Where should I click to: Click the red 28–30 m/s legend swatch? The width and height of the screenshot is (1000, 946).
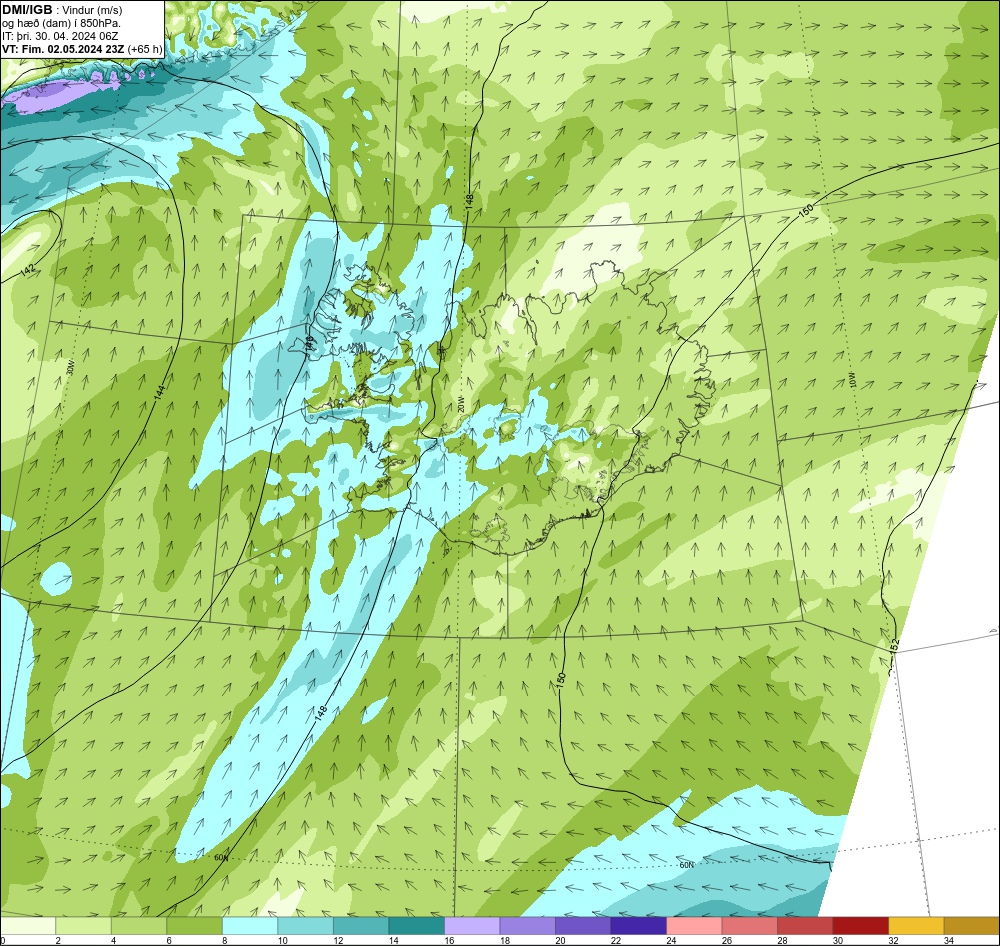(805, 926)
